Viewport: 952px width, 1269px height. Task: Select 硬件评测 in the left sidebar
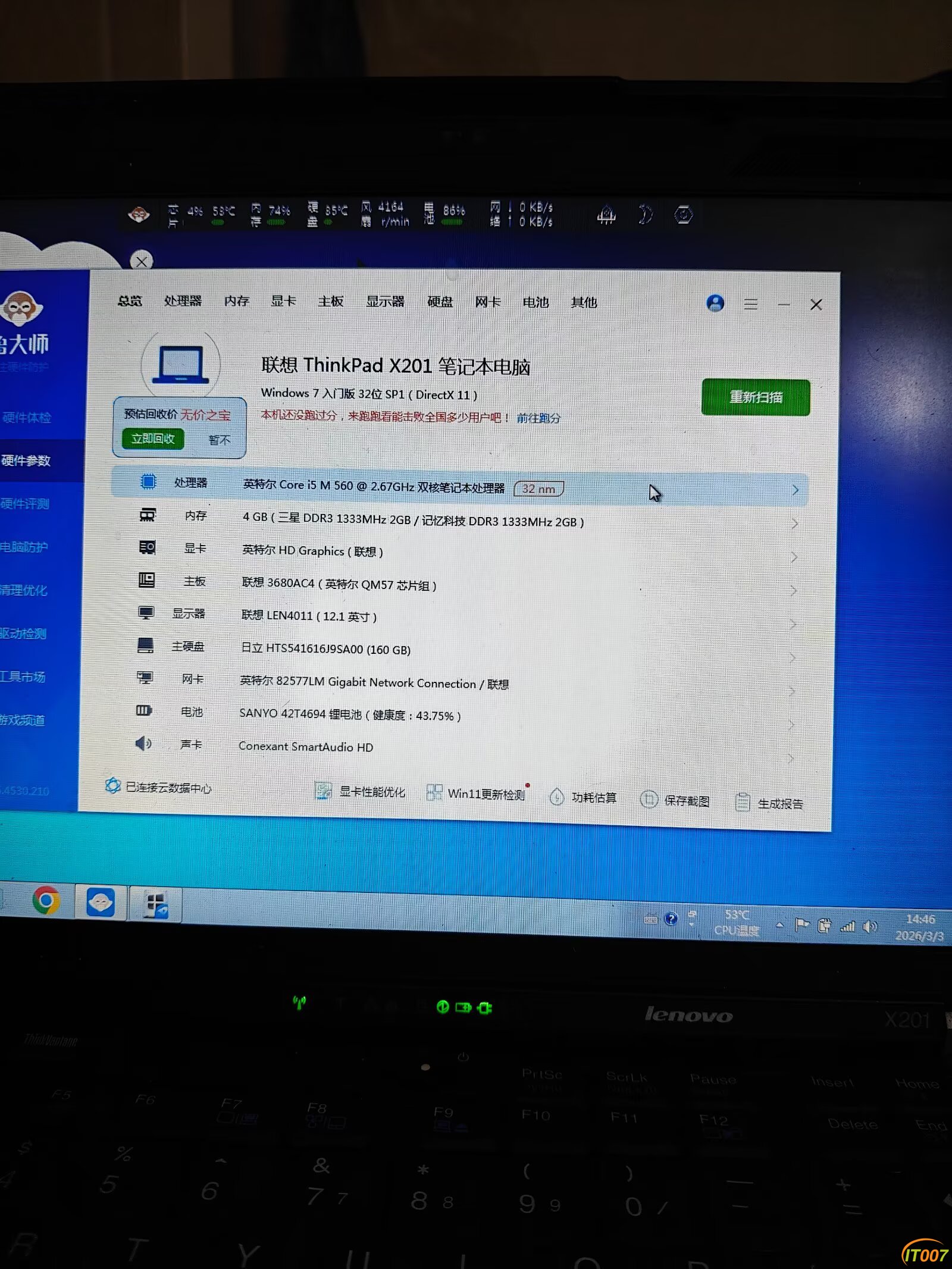tap(25, 504)
